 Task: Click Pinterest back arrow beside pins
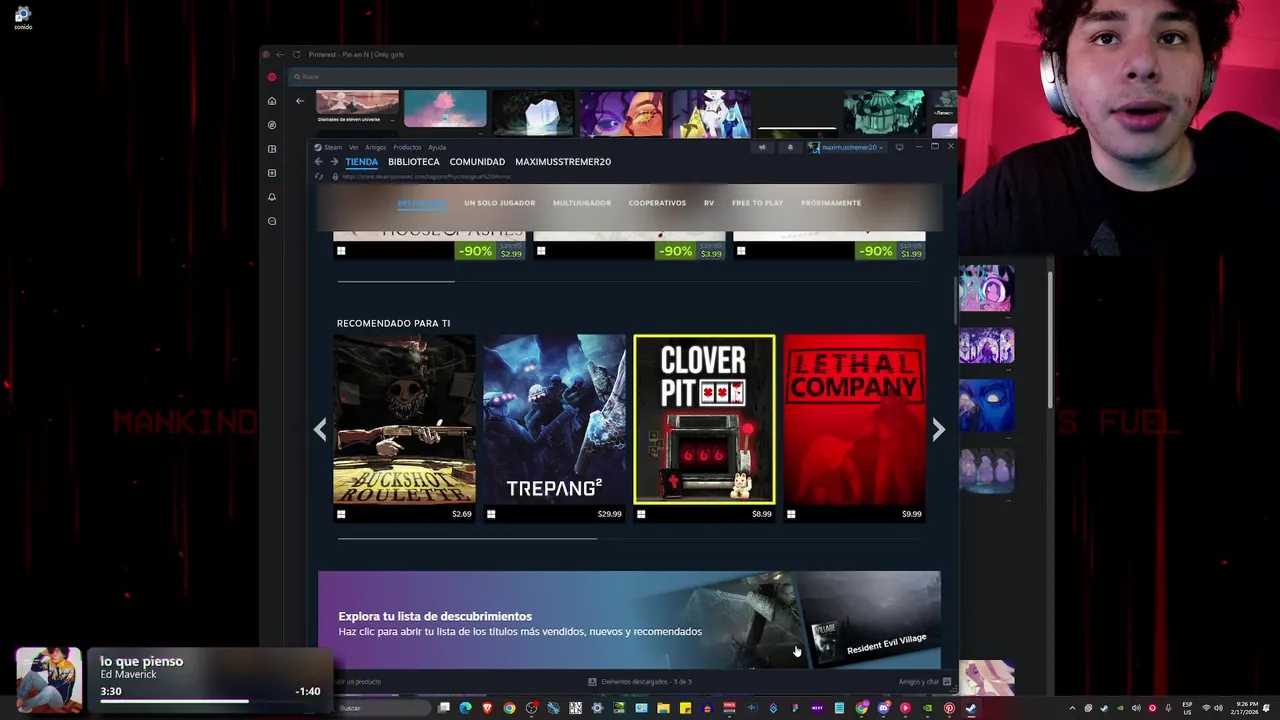[x=300, y=101]
